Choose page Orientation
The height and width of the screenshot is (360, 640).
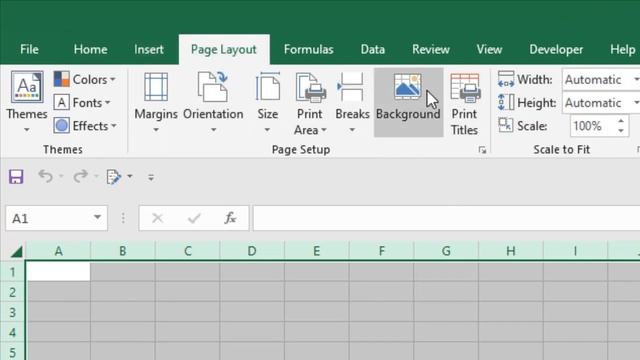tap(213, 102)
